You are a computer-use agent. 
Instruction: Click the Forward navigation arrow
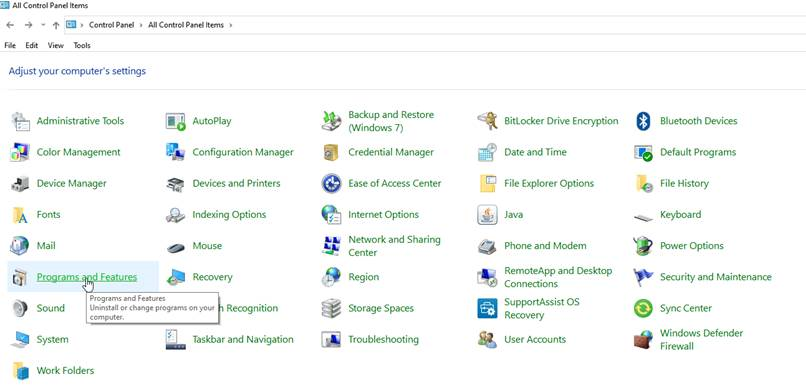pos(28,25)
